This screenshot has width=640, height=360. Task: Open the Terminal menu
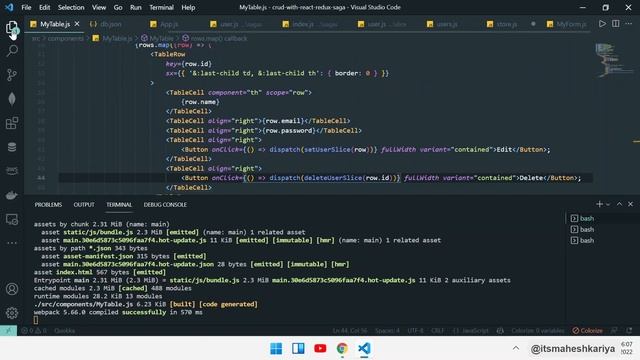click(x=161, y=7)
